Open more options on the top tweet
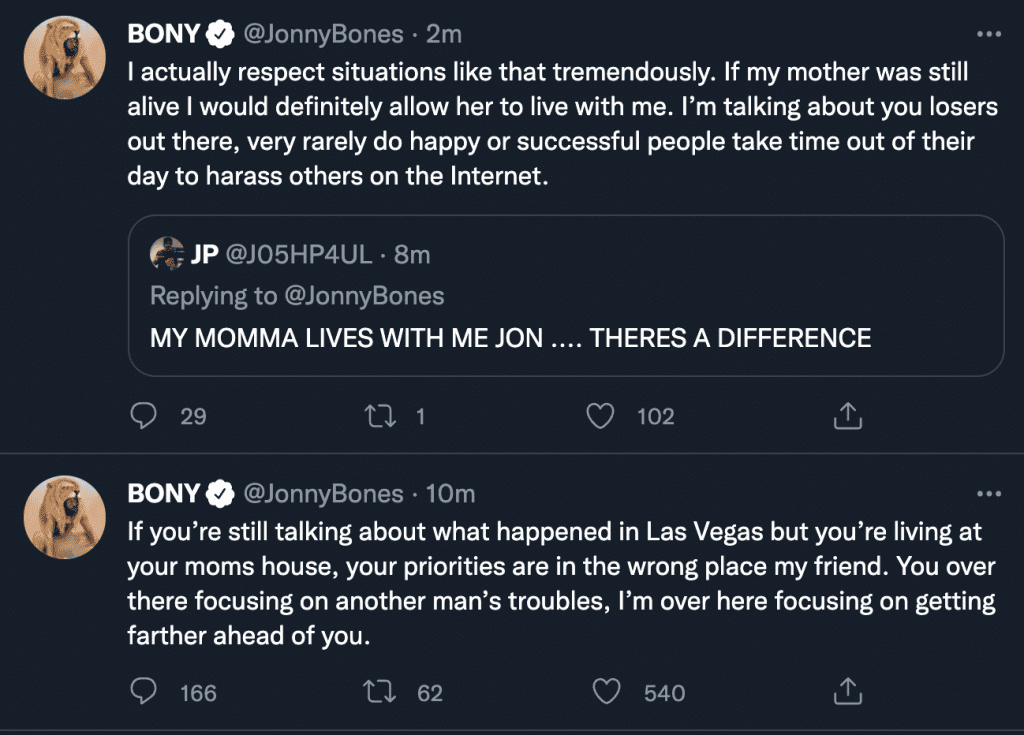Image resolution: width=1024 pixels, height=735 pixels. (988, 34)
